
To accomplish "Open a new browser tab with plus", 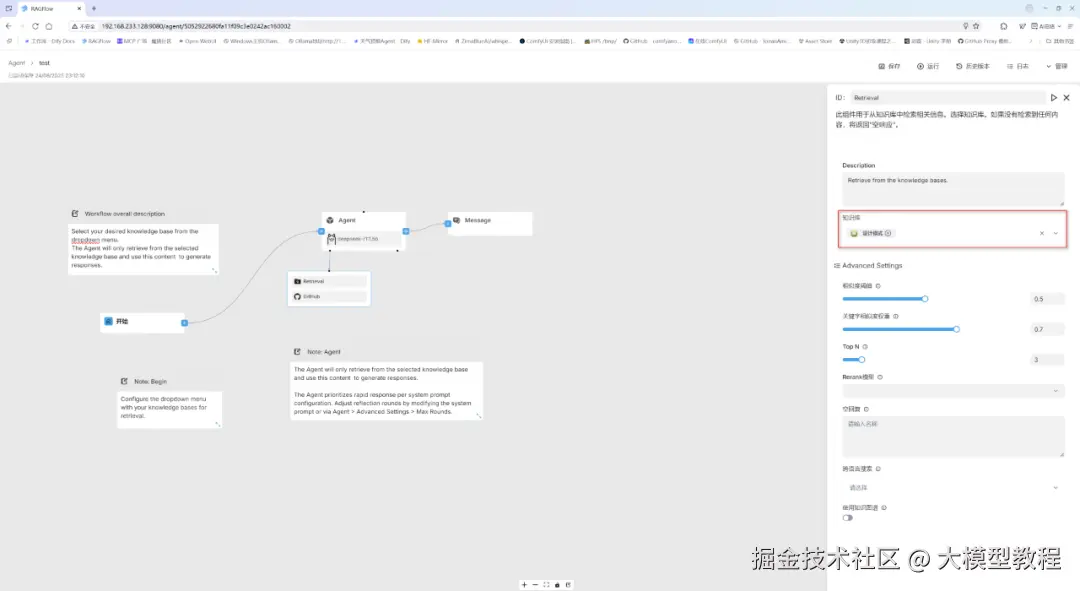I will pos(94,8).
